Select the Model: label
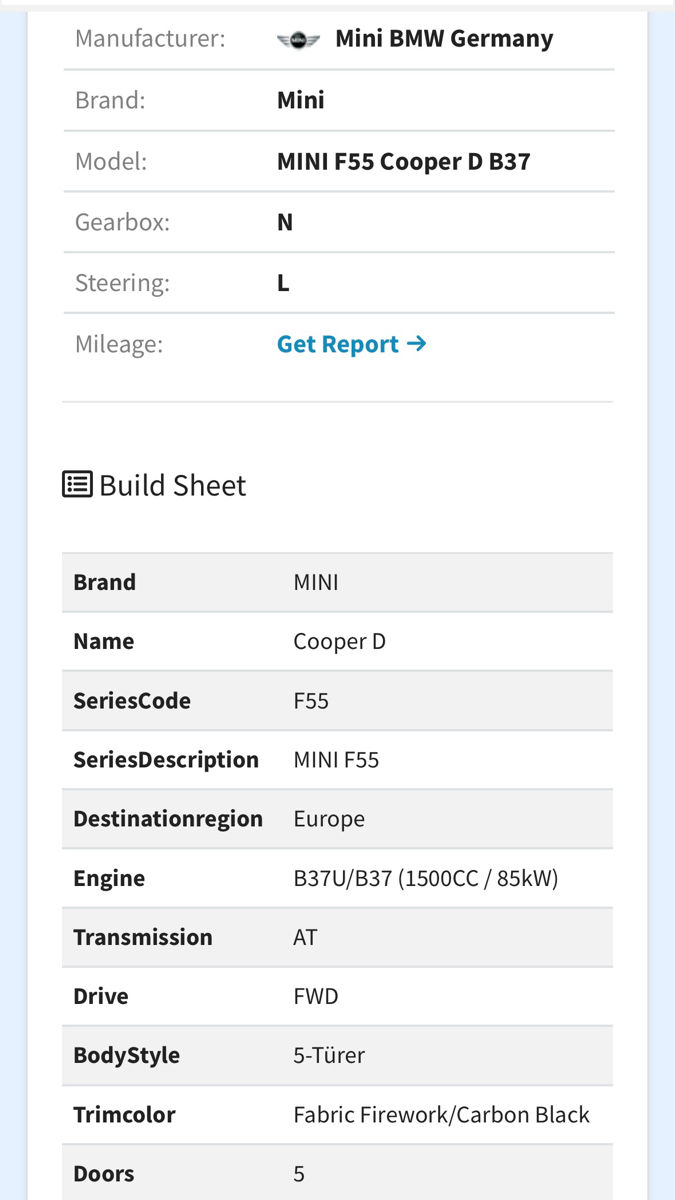Viewport: 675px width, 1200px height. point(111,161)
